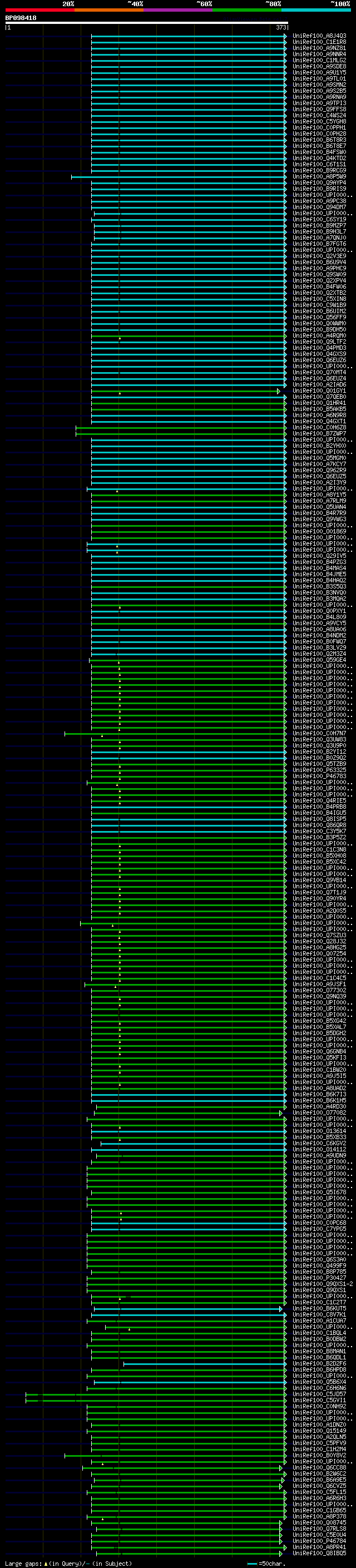Click hit label UniRef100_Q8ISP5

click(x=319, y=819)
